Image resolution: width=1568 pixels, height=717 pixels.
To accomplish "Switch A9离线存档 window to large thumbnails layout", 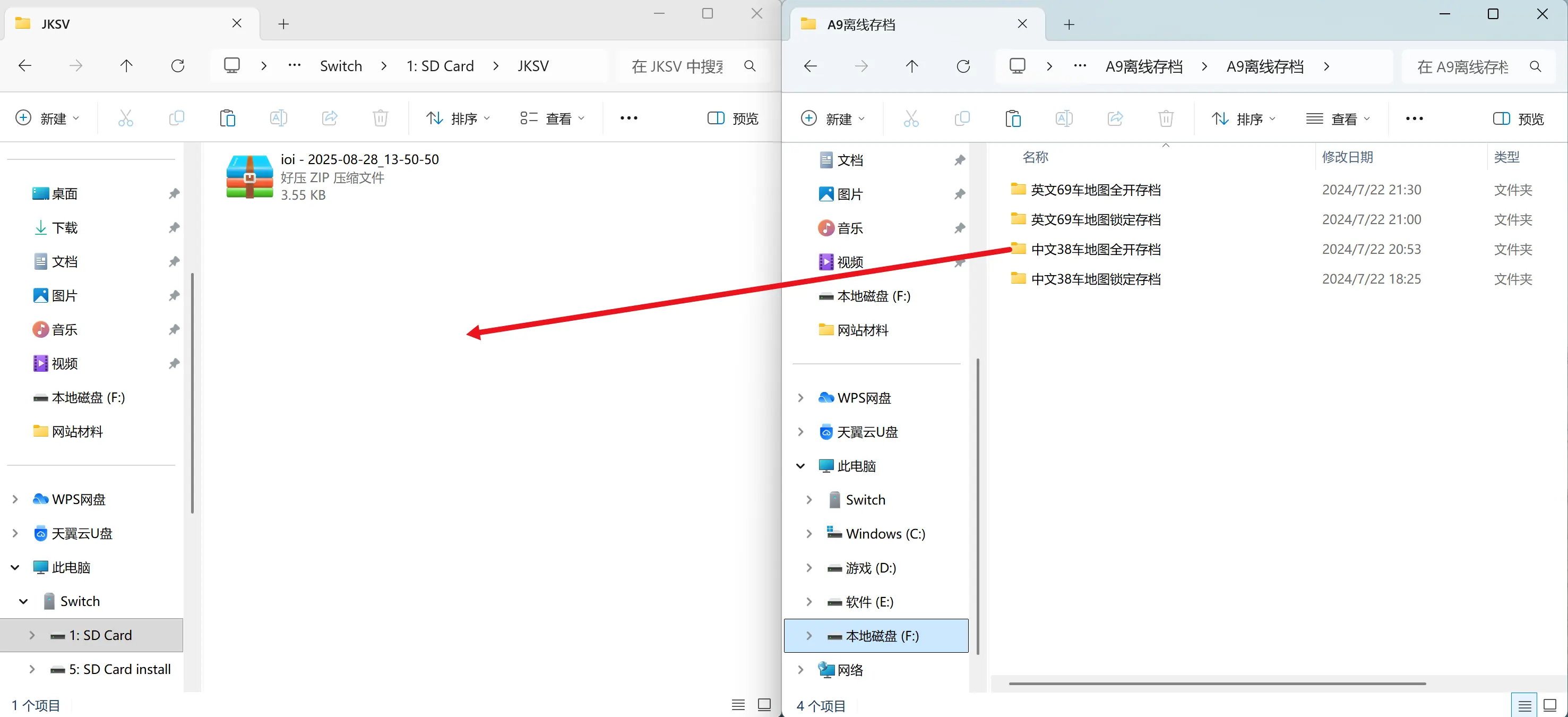I will tap(1550, 705).
